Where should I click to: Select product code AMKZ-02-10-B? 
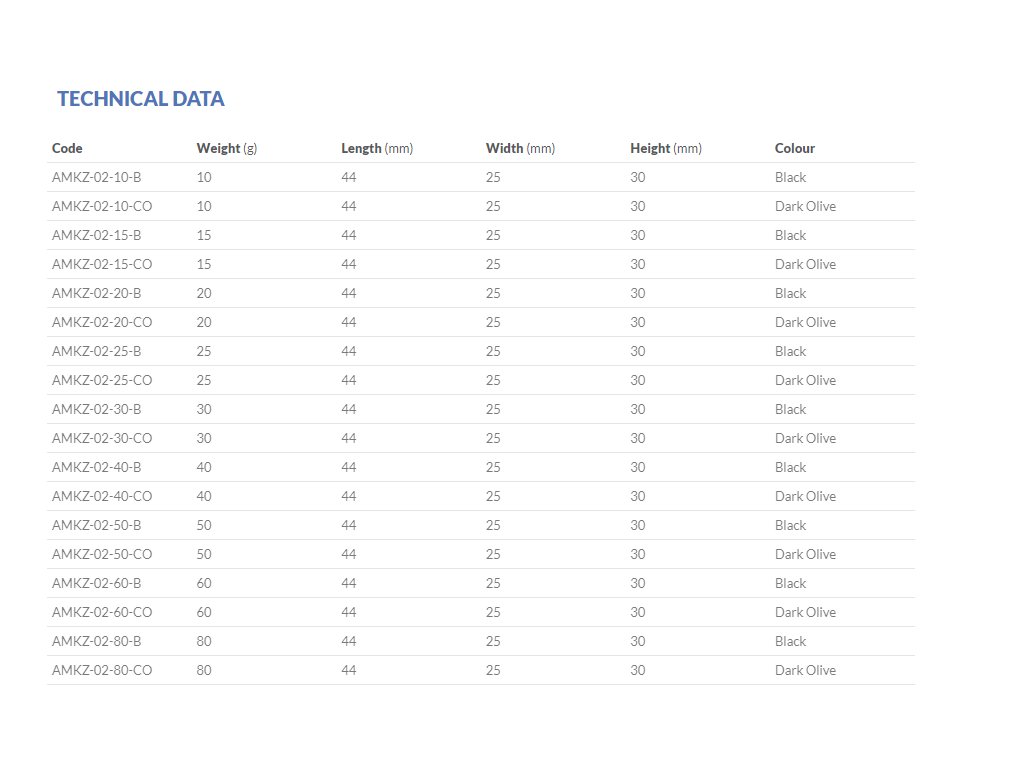click(96, 177)
